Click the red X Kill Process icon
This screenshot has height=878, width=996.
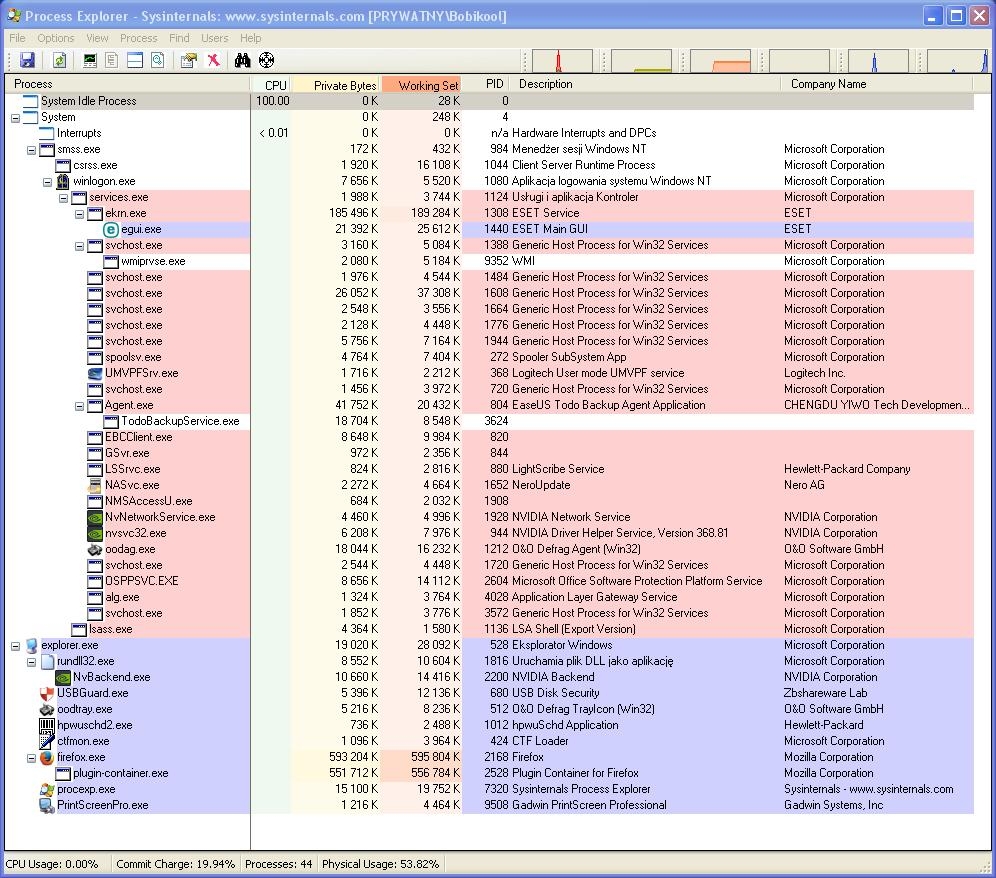pos(213,60)
